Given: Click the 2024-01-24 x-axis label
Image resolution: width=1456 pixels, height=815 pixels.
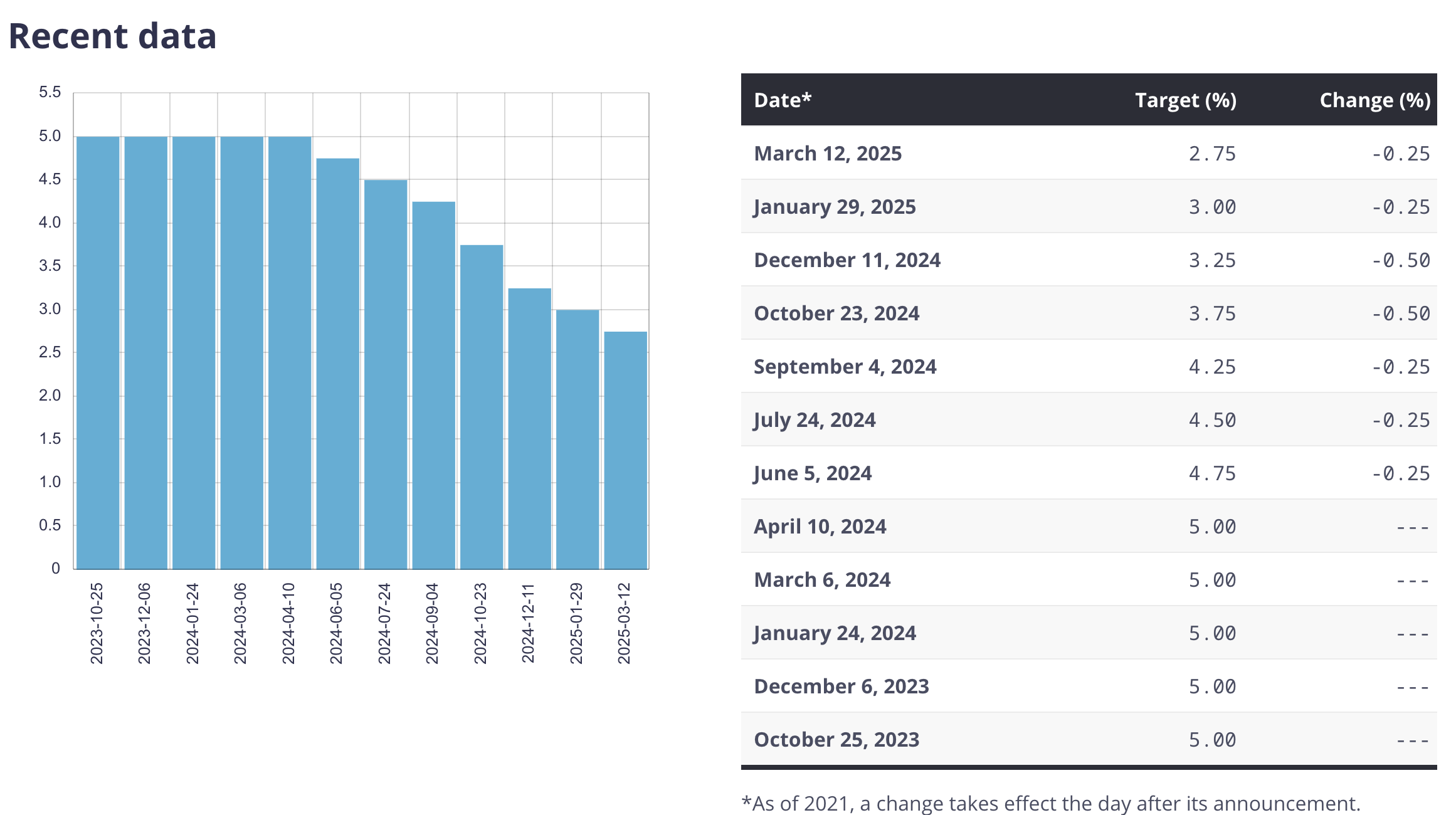Looking at the screenshot, I should [x=193, y=623].
